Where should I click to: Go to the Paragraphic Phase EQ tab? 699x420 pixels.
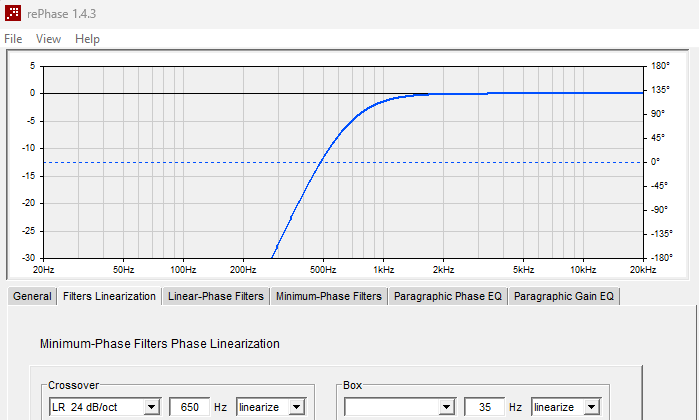(448, 296)
